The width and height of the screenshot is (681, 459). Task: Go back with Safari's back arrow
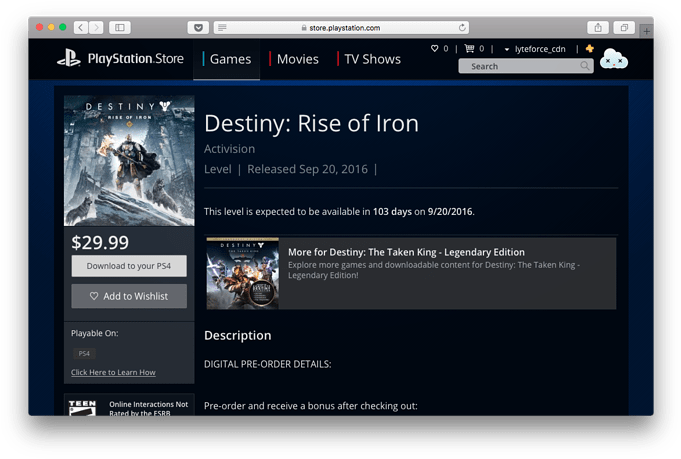coord(81,28)
